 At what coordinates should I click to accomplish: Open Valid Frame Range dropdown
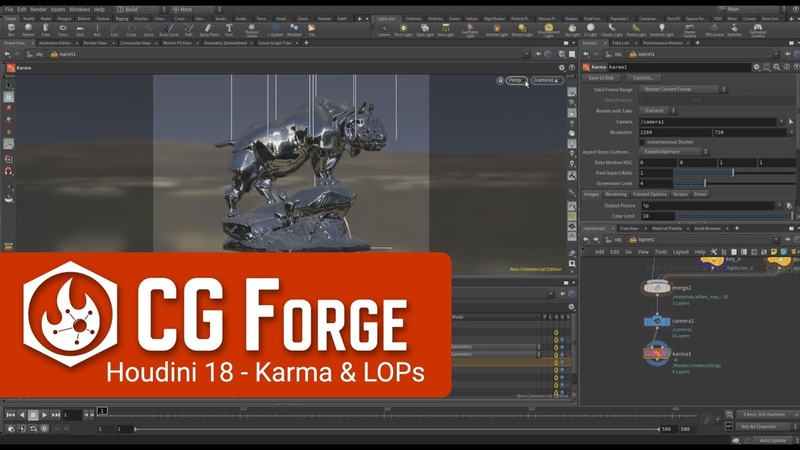tap(683, 89)
